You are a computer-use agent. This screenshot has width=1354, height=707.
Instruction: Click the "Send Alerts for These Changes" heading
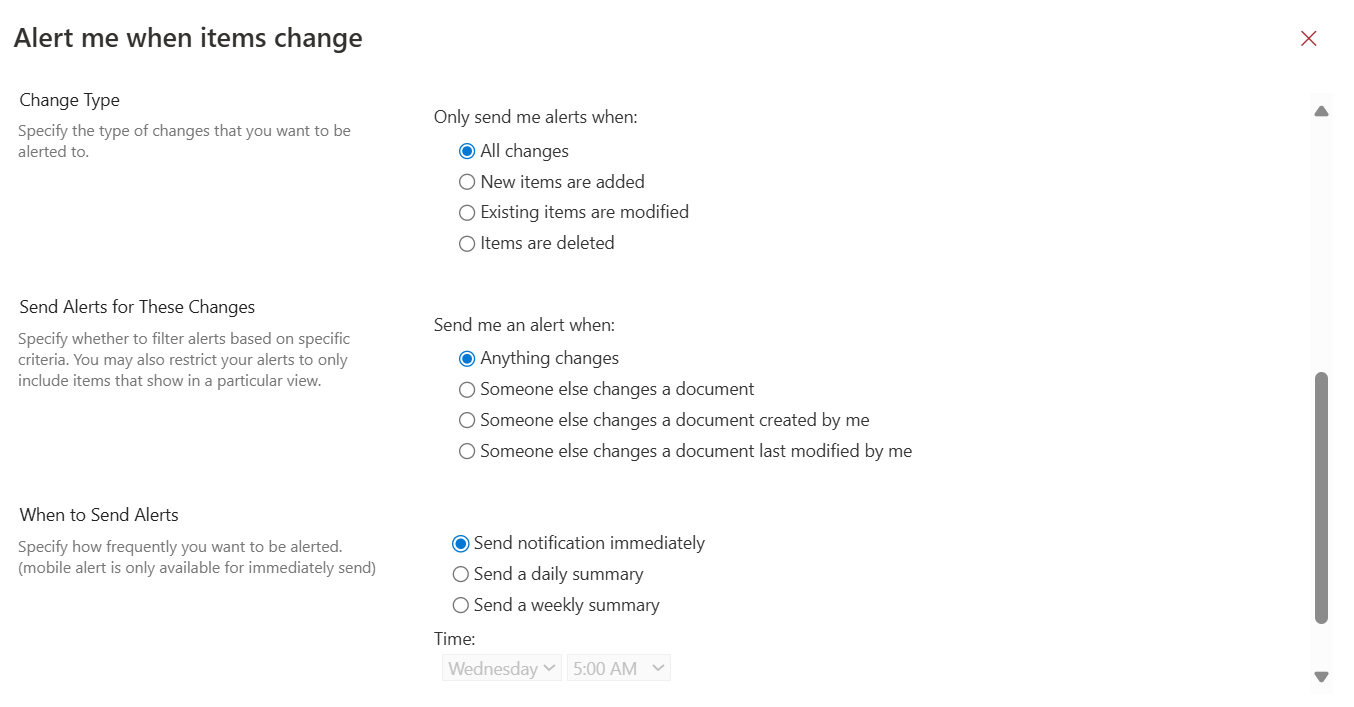(x=136, y=306)
